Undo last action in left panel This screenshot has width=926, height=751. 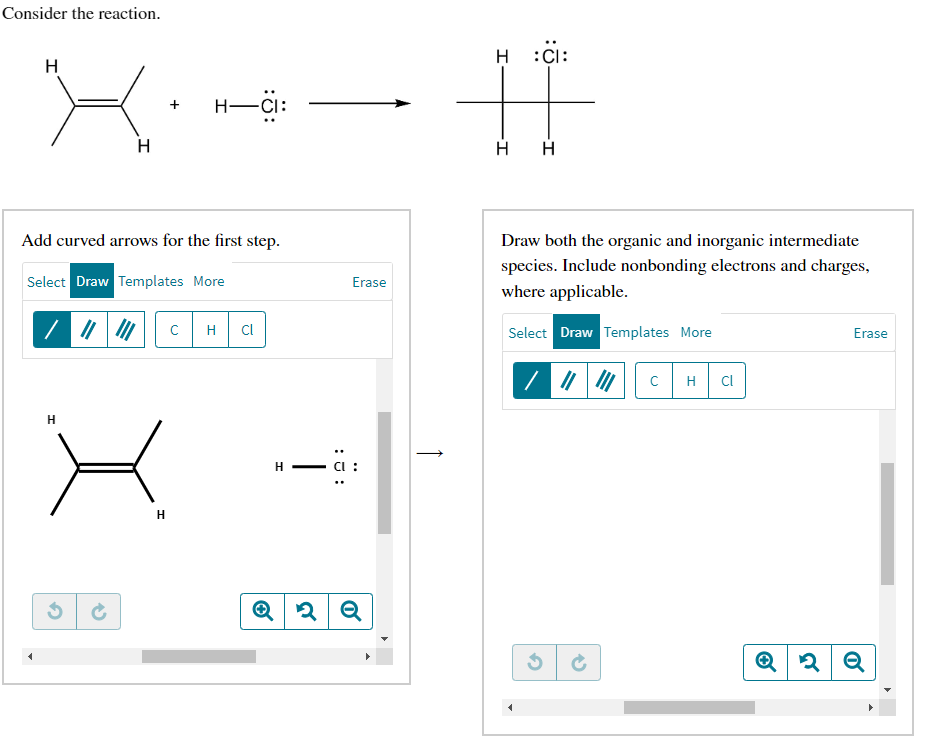click(x=54, y=611)
